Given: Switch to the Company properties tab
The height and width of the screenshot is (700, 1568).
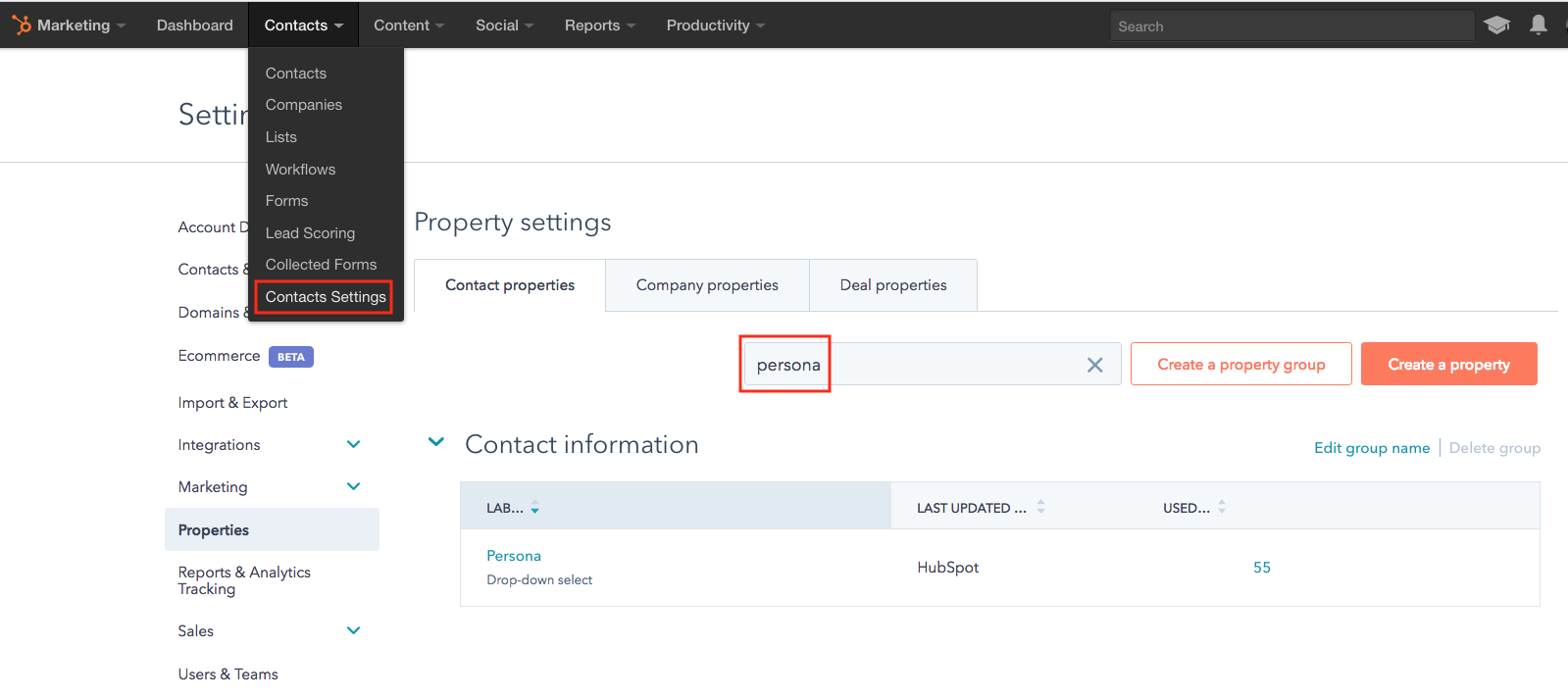Looking at the screenshot, I should (x=707, y=285).
